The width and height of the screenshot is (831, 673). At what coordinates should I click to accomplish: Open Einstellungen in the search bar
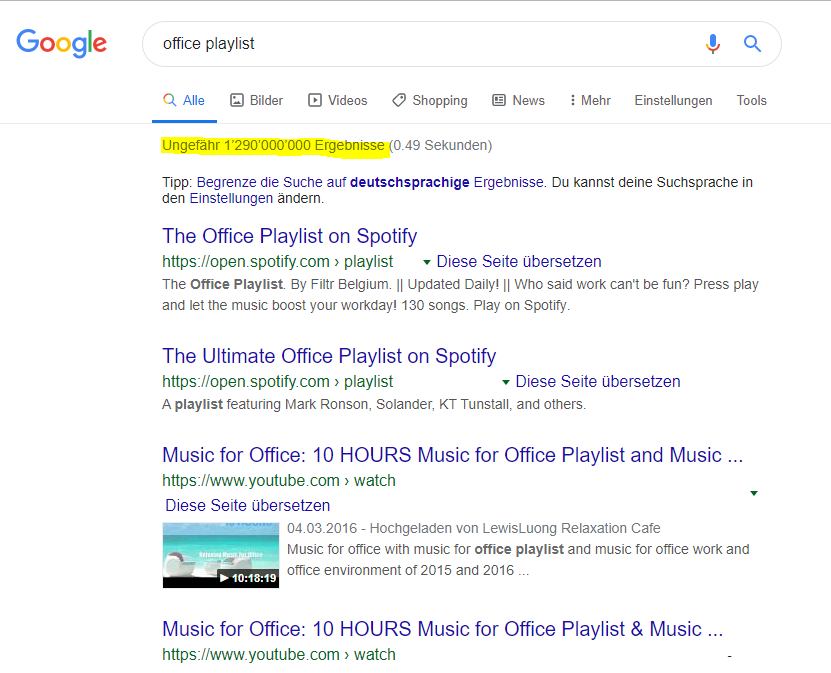[673, 100]
